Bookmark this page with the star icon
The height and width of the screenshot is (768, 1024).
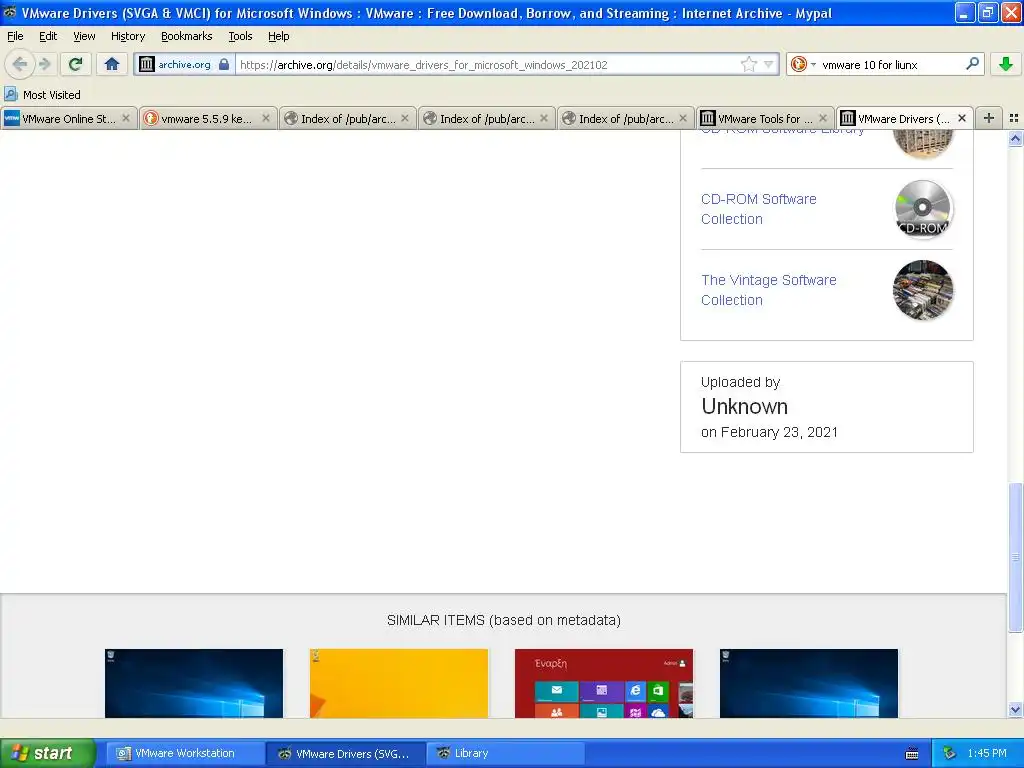pyautogui.click(x=748, y=64)
